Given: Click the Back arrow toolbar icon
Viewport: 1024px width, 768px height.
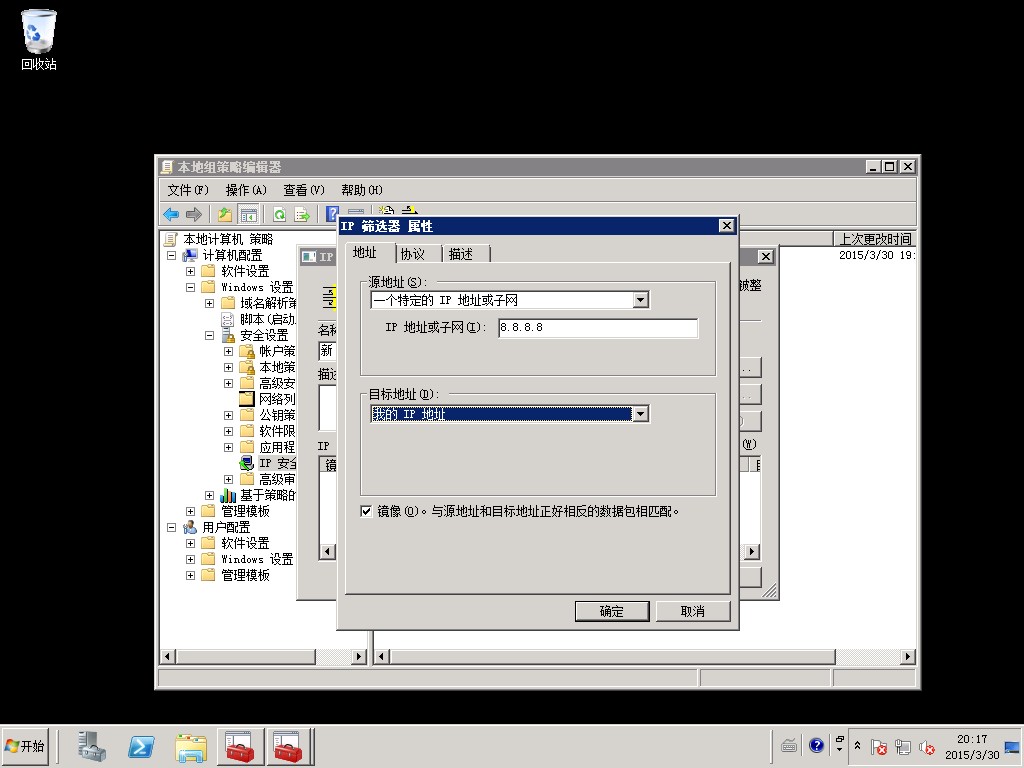Looking at the screenshot, I should pos(171,214).
